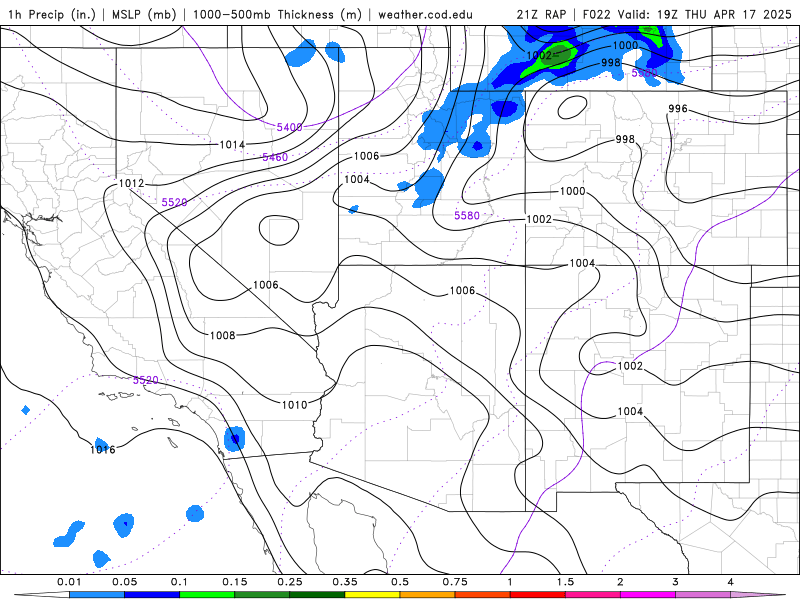Viewport: 800px width, 600px height.
Task: Select the yellow 0.35–0.5 legend swatch
Action: (372, 595)
